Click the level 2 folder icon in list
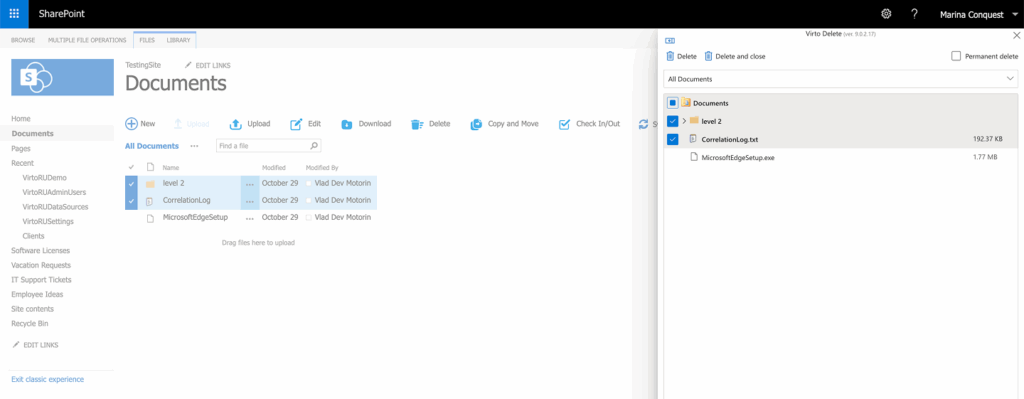Image resolution: width=1024 pixels, height=399 pixels. tap(150, 184)
